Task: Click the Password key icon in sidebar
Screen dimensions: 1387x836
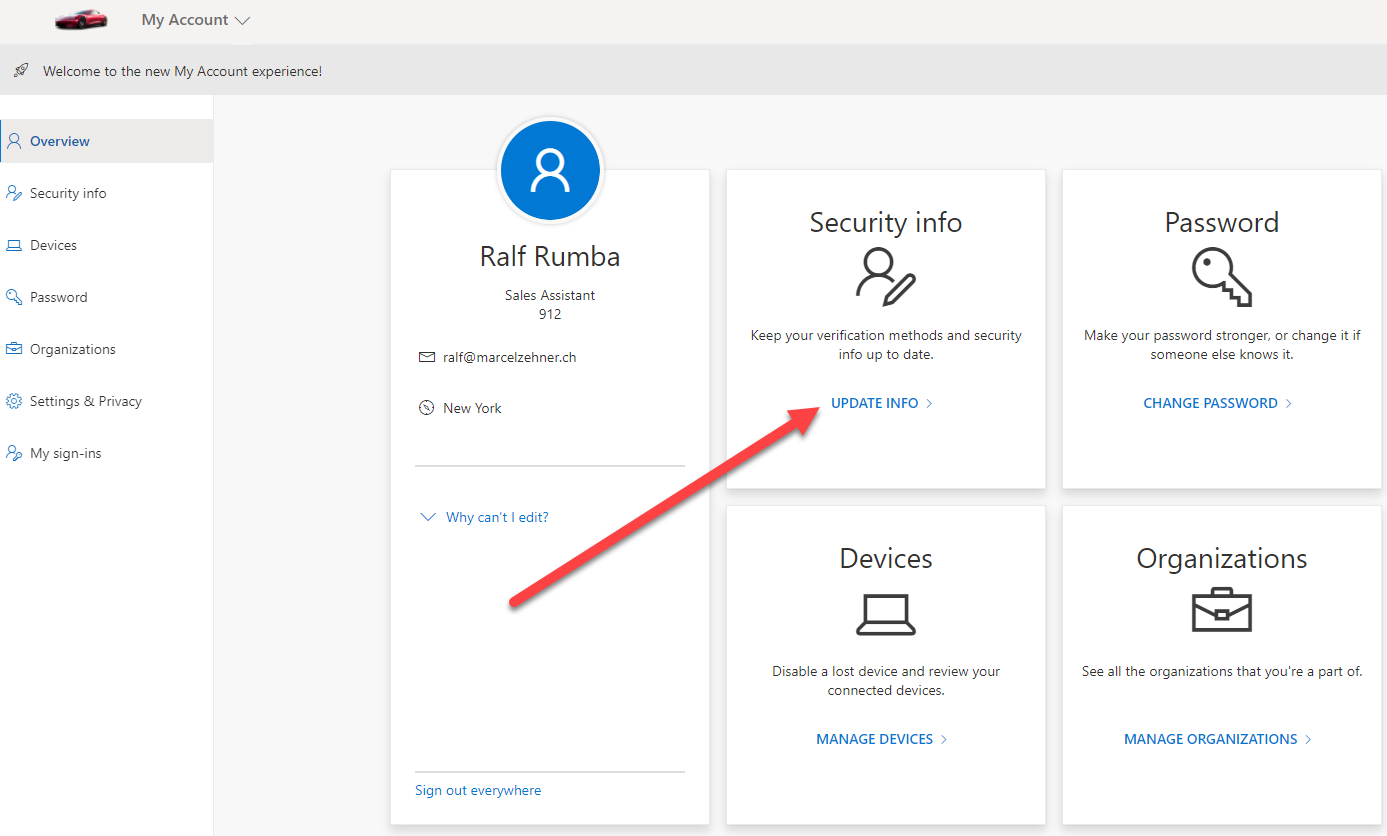Action: coord(14,297)
